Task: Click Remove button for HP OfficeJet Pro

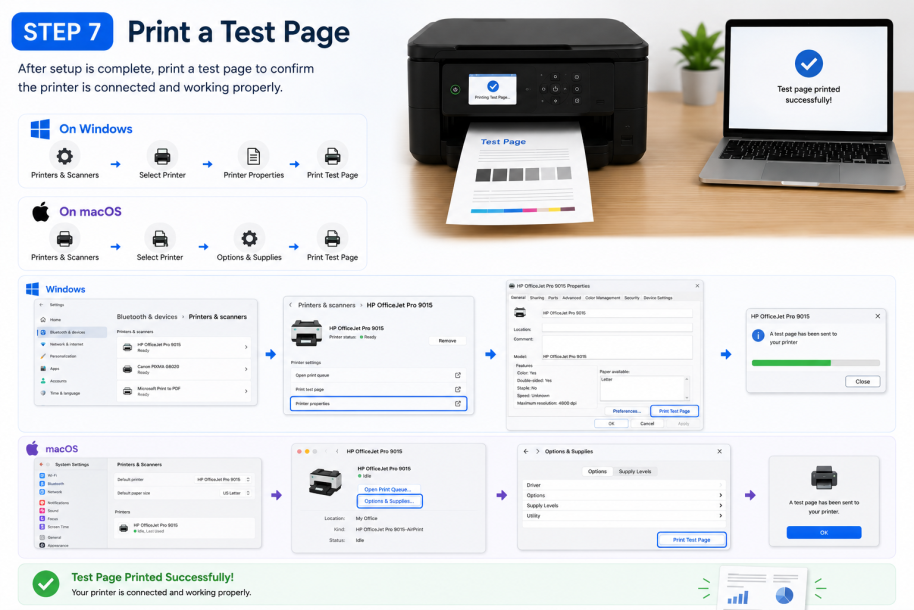Action: [447, 341]
